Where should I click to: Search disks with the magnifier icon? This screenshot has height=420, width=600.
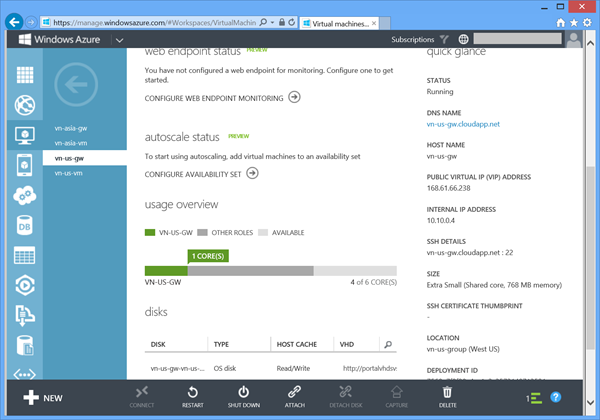tap(388, 344)
